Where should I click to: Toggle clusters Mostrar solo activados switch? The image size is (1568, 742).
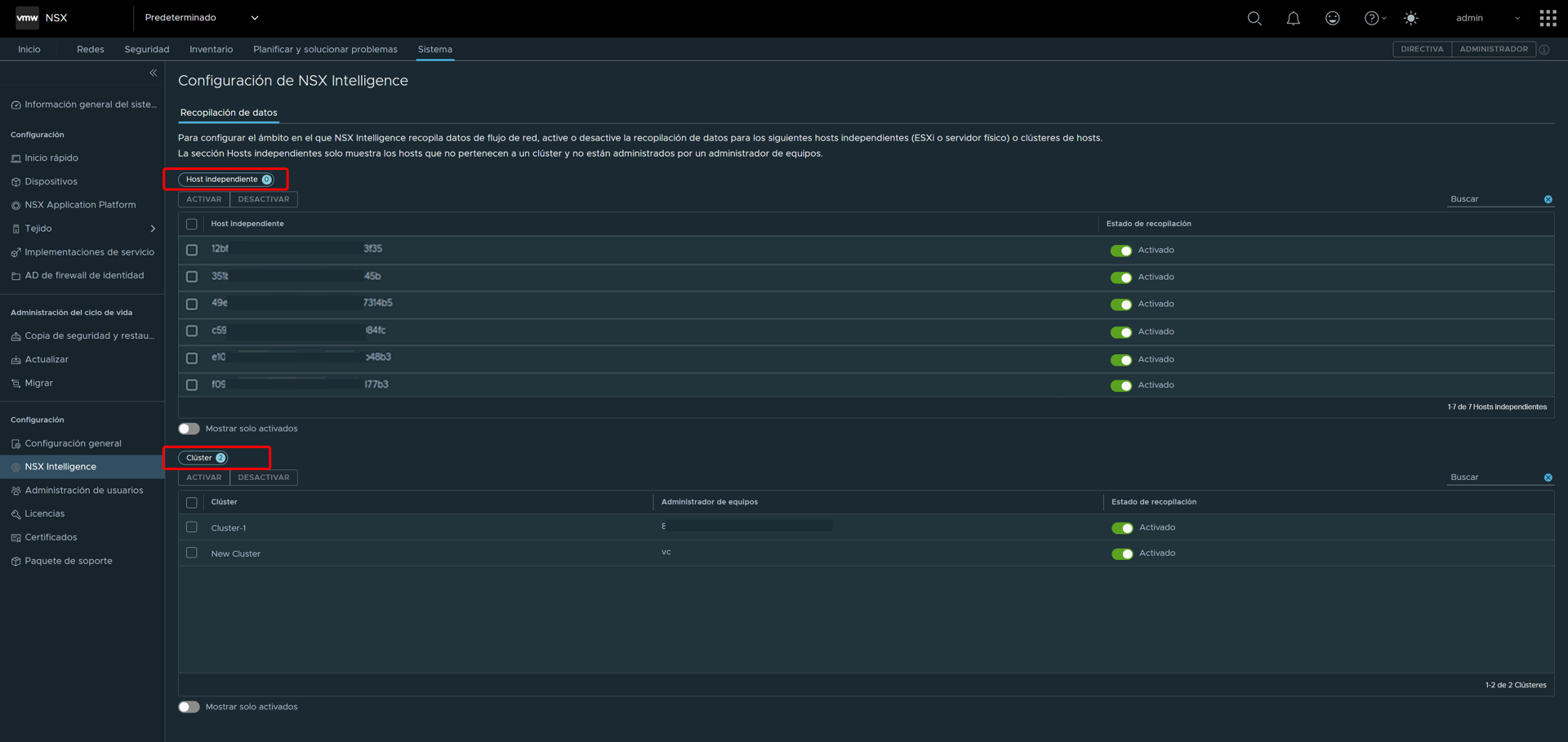pos(189,707)
